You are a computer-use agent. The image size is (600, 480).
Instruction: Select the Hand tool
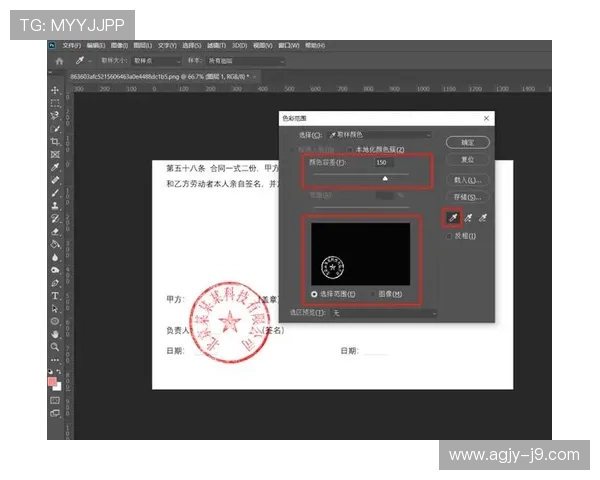(x=55, y=334)
